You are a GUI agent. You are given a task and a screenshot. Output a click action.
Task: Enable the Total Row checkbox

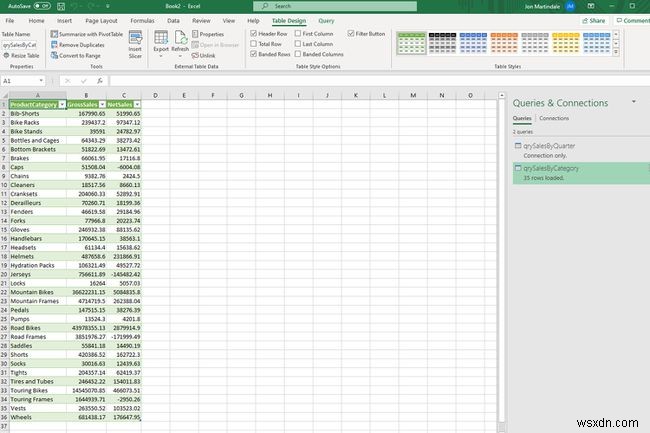coord(254,44)
